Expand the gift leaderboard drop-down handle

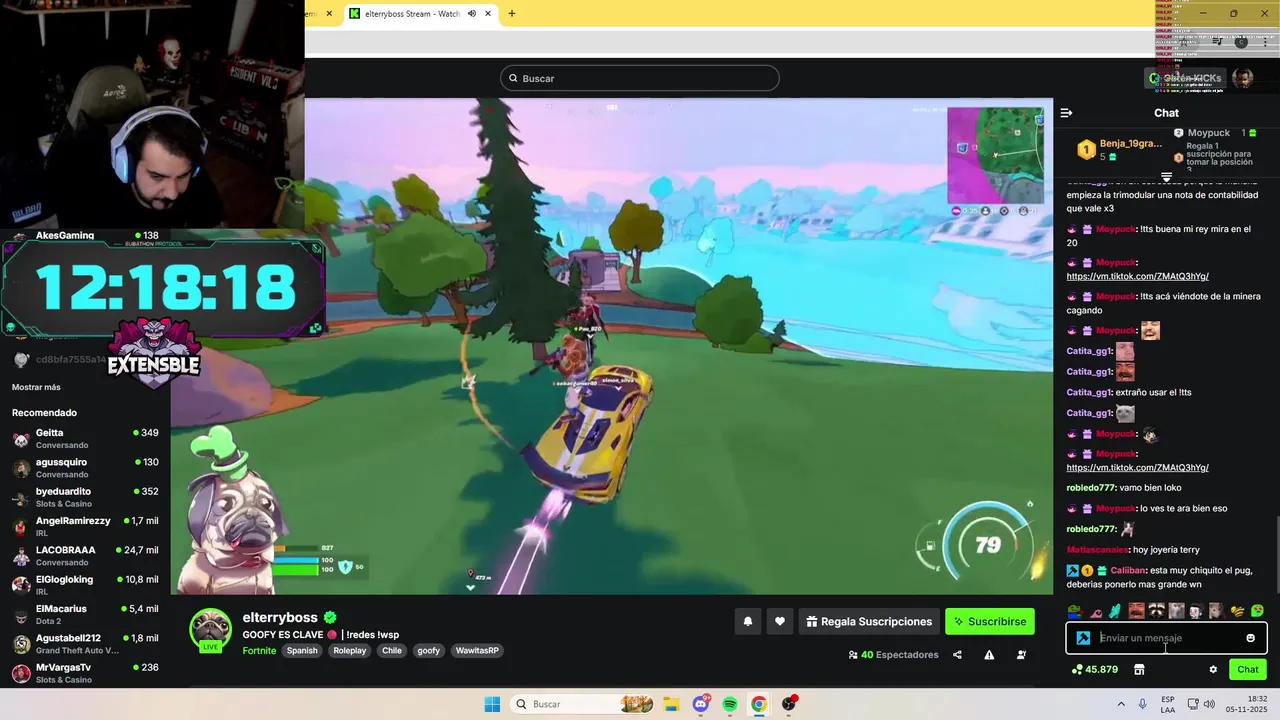click(1166, 177)
